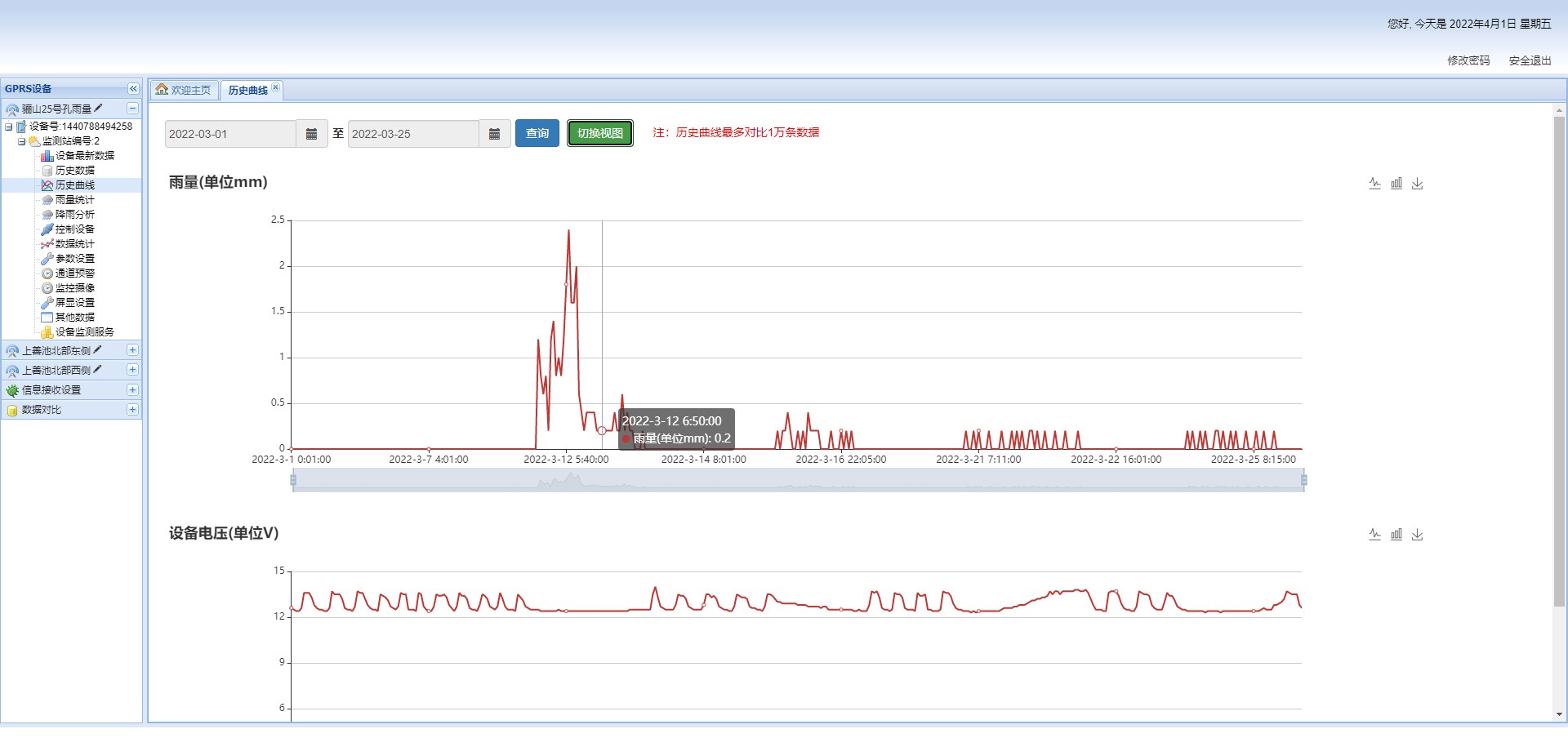The width and height of the screenshot is (1568, 747).
Task: Switch to the 历史曲线 tab
Action: (247, 91)
